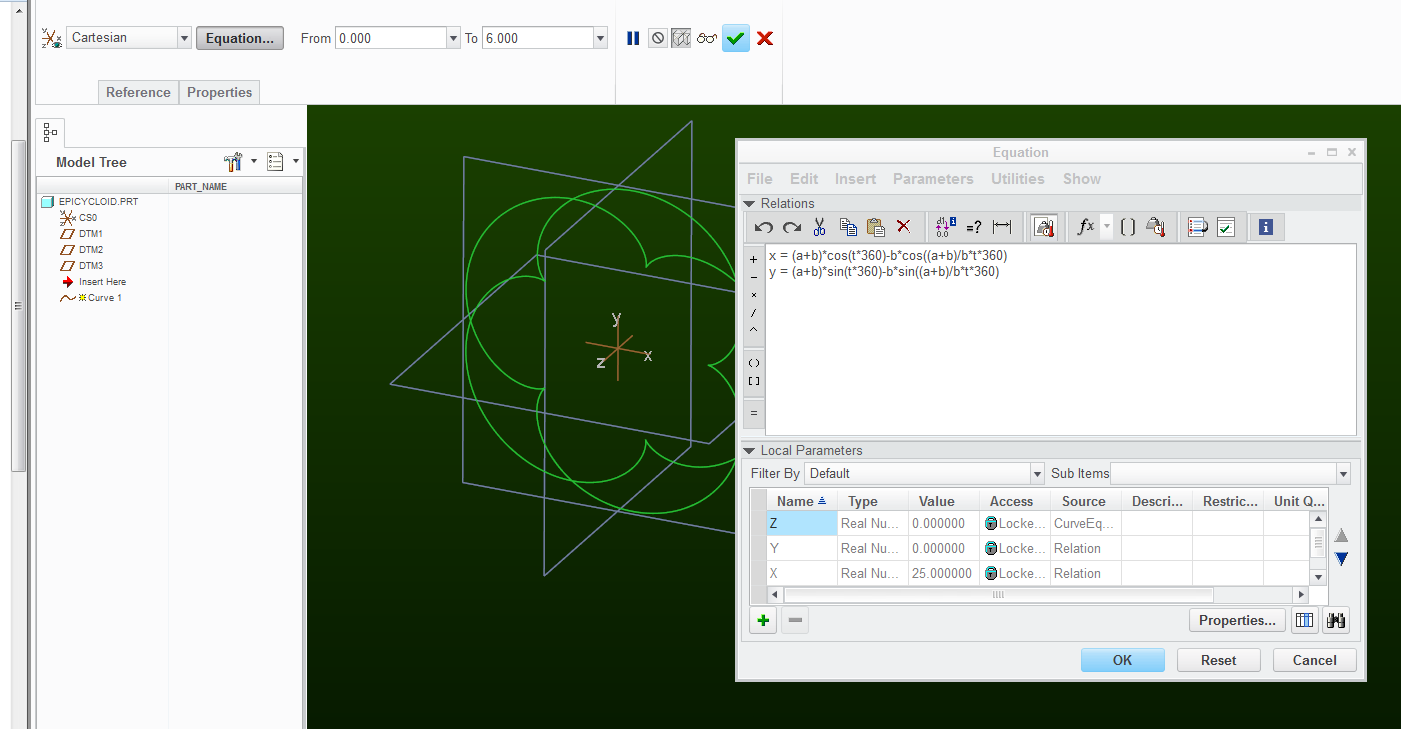The image size is (1401, 729).
Task: Toggle the units-sensitive relation icon
Action: click(x=1044, y=227)
